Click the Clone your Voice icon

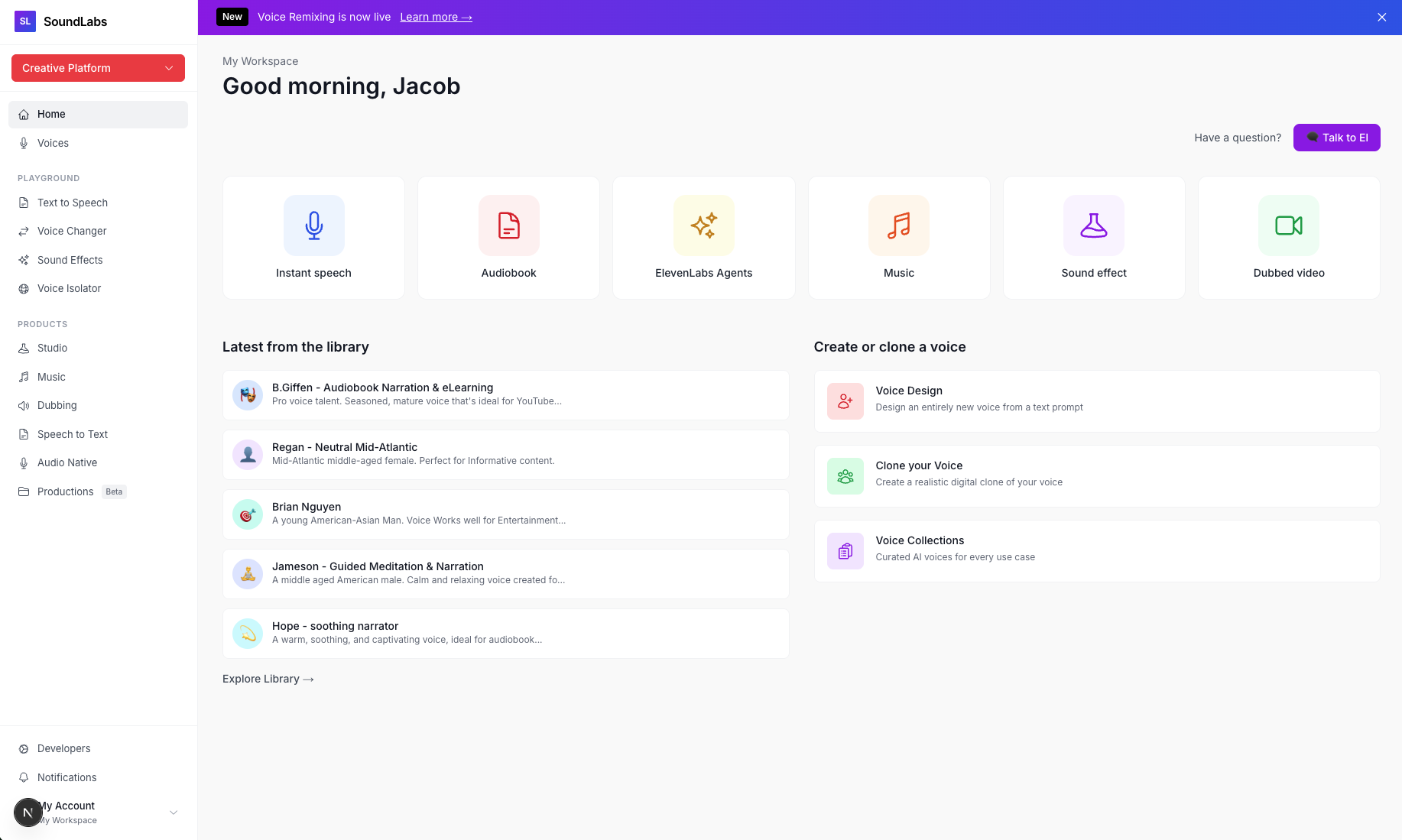point(845,476)
